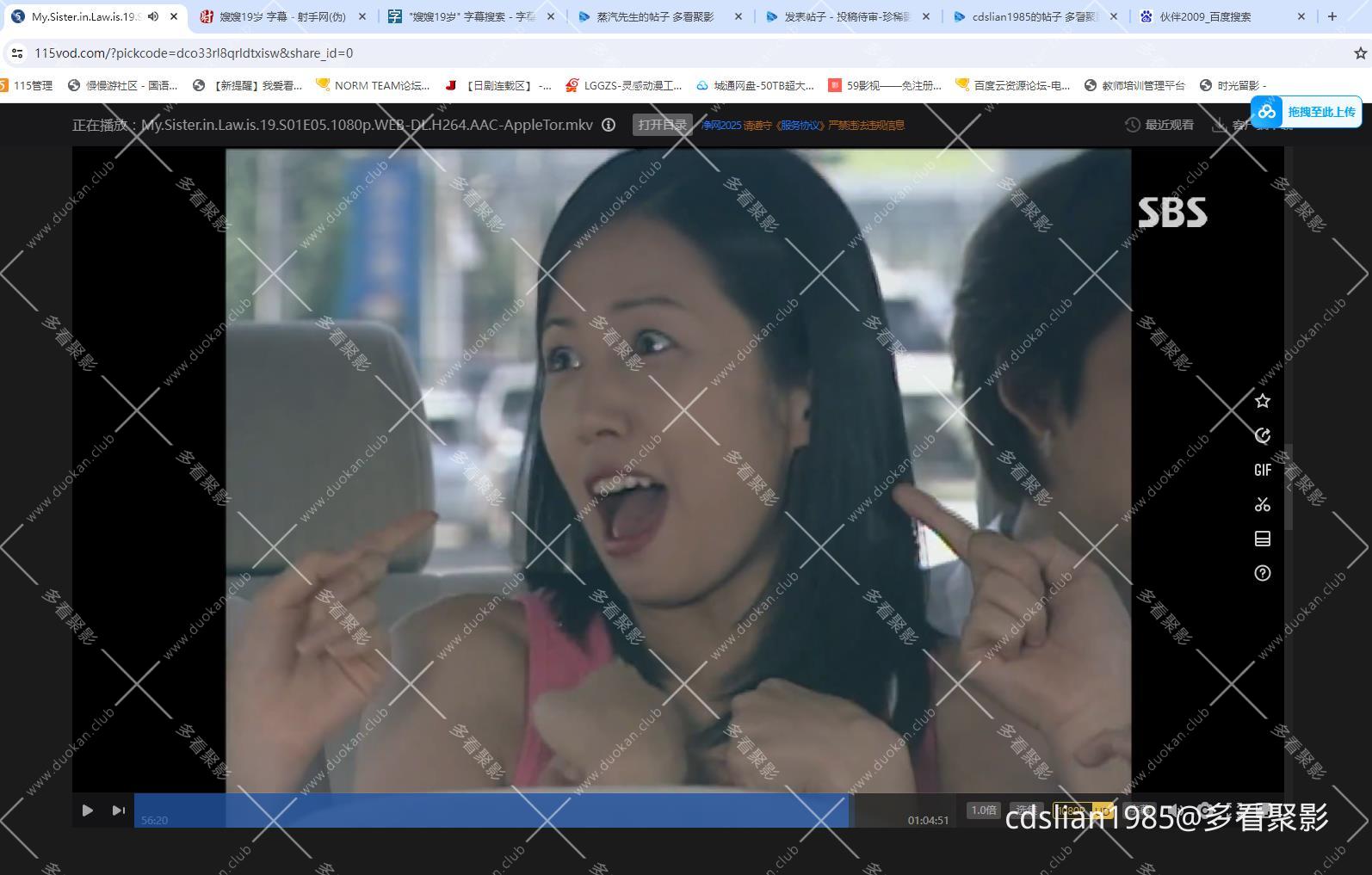Open the 最近观看 recent history
1372x875 pixels.
pos(1159,125)
